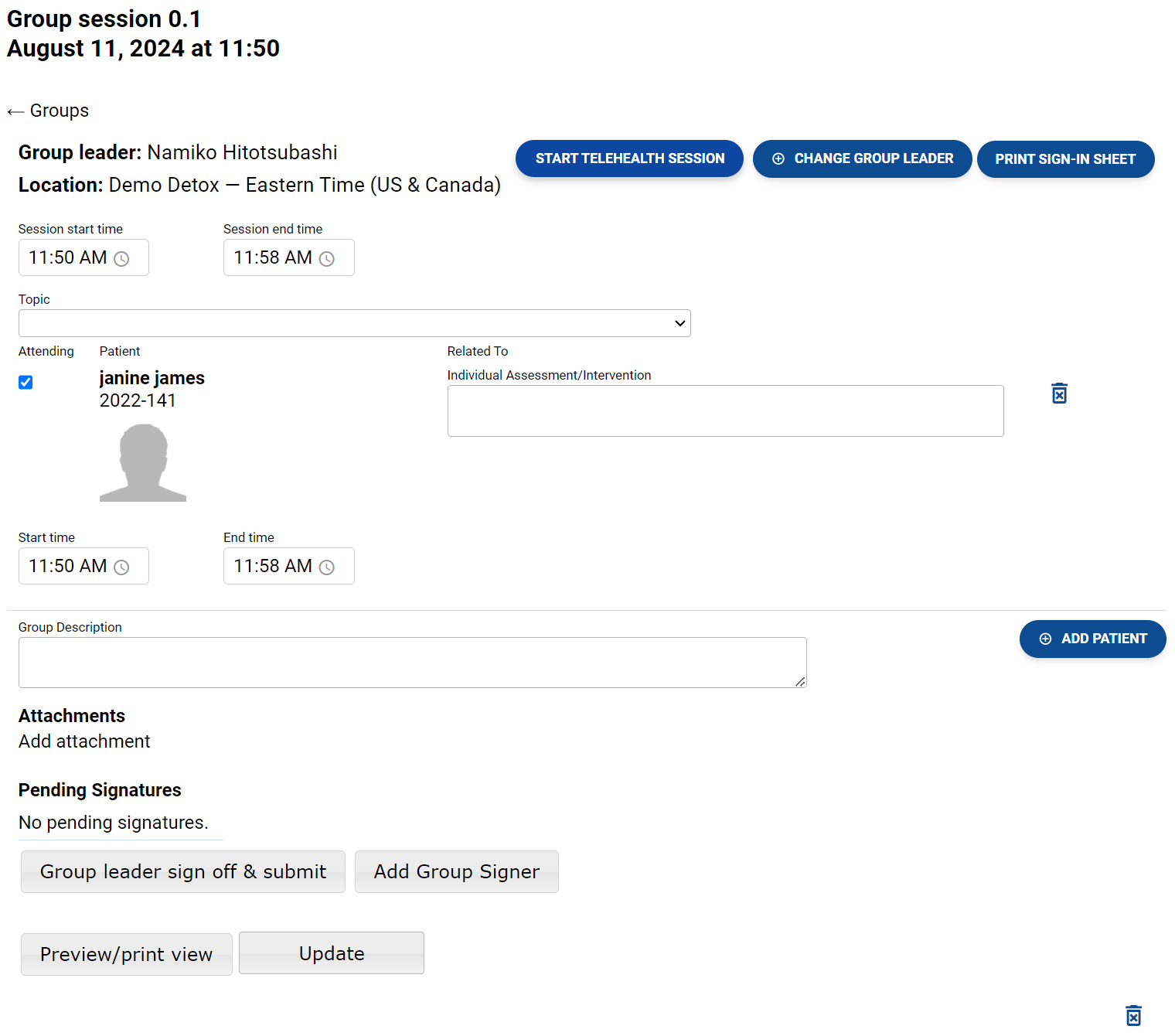This screenshot has width=1175, height=1036.
Task: Click Add Group Signer button
Action: click(456, 871)
